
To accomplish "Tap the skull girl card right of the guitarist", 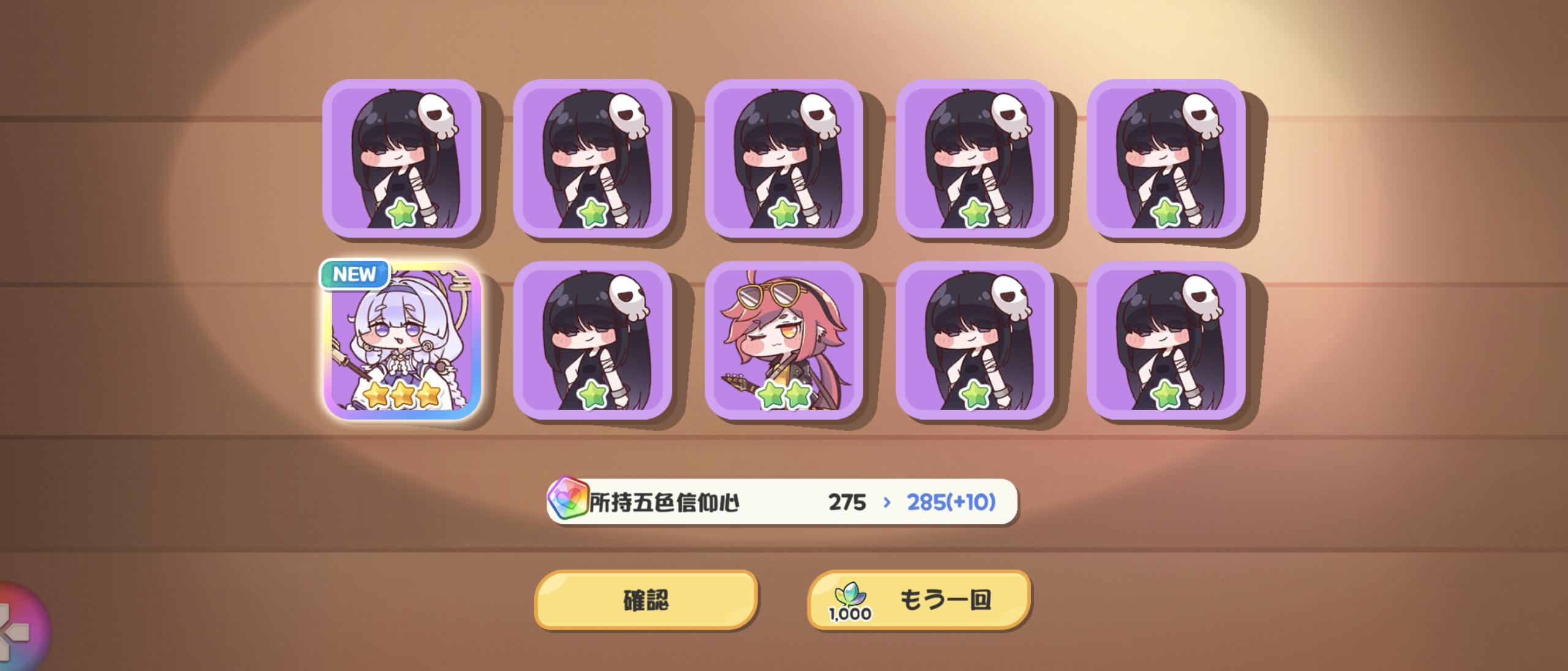I will click(x=974, y=340).
